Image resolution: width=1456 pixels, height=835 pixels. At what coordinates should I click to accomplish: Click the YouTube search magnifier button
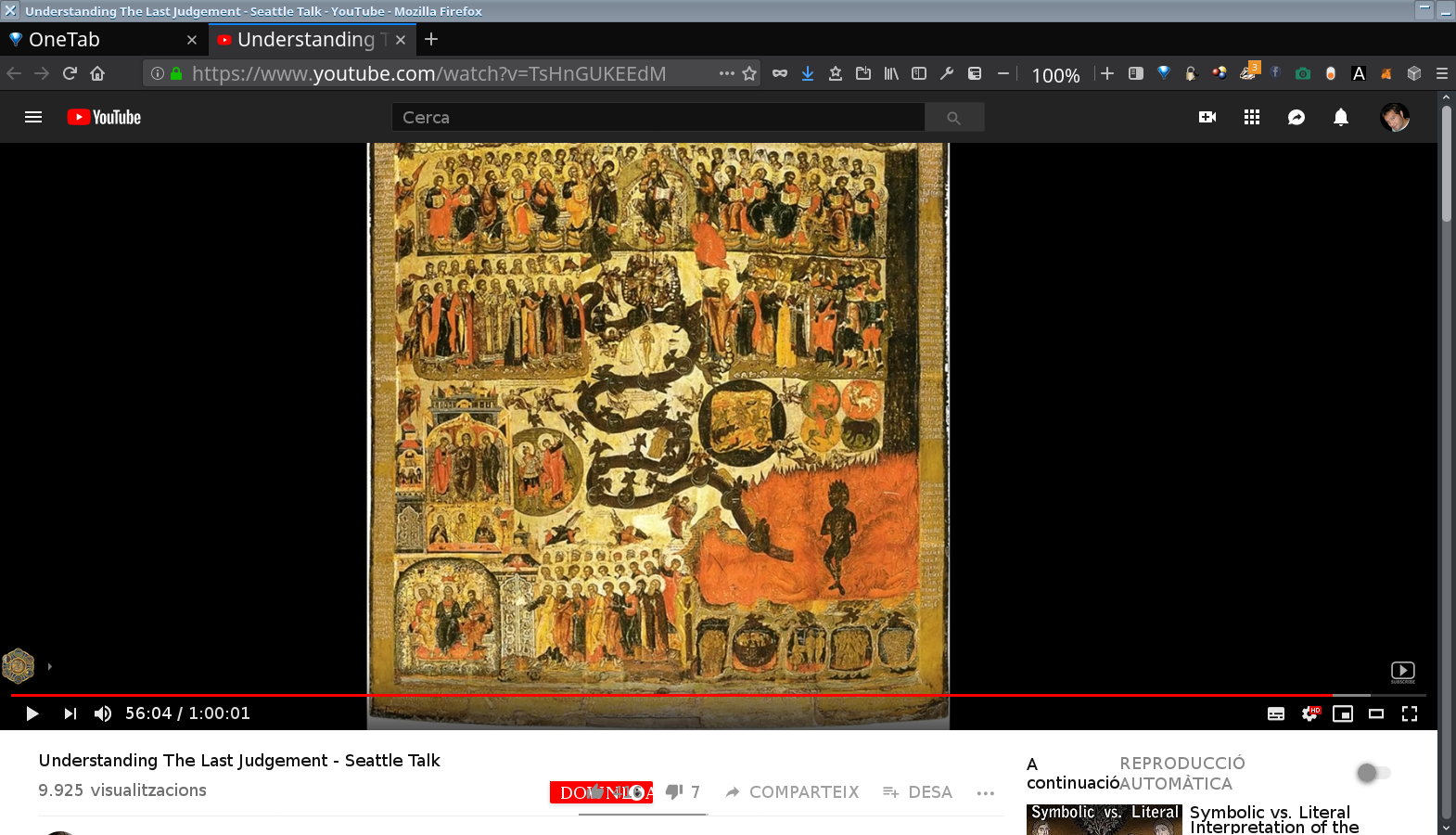point(954,117)
